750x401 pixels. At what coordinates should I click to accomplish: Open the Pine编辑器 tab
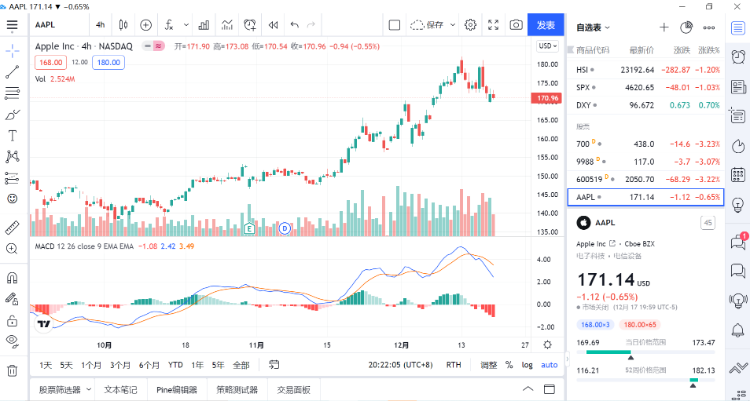pos(177,390)
